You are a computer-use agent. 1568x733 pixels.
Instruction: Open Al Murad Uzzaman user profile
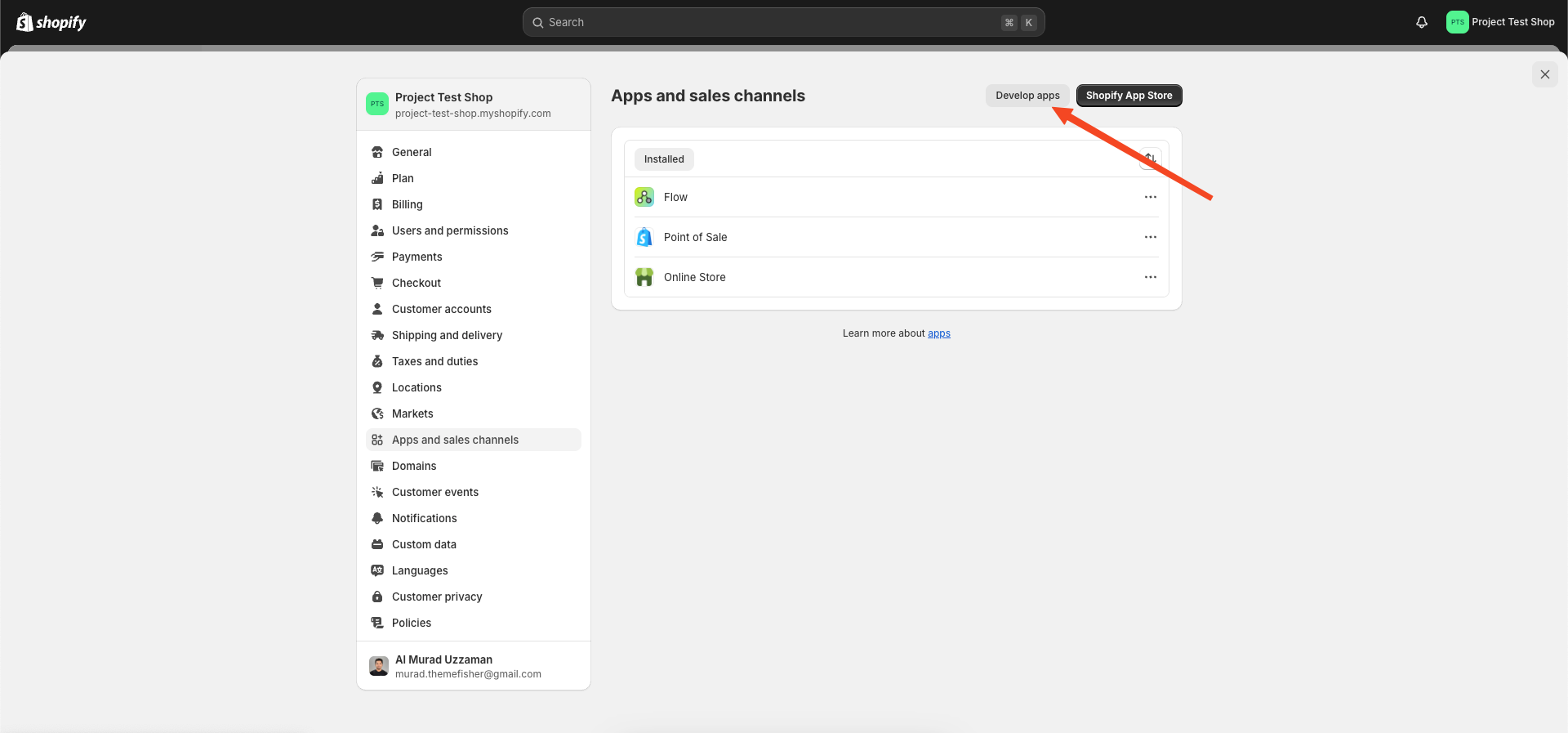click(x=474, y=666)
